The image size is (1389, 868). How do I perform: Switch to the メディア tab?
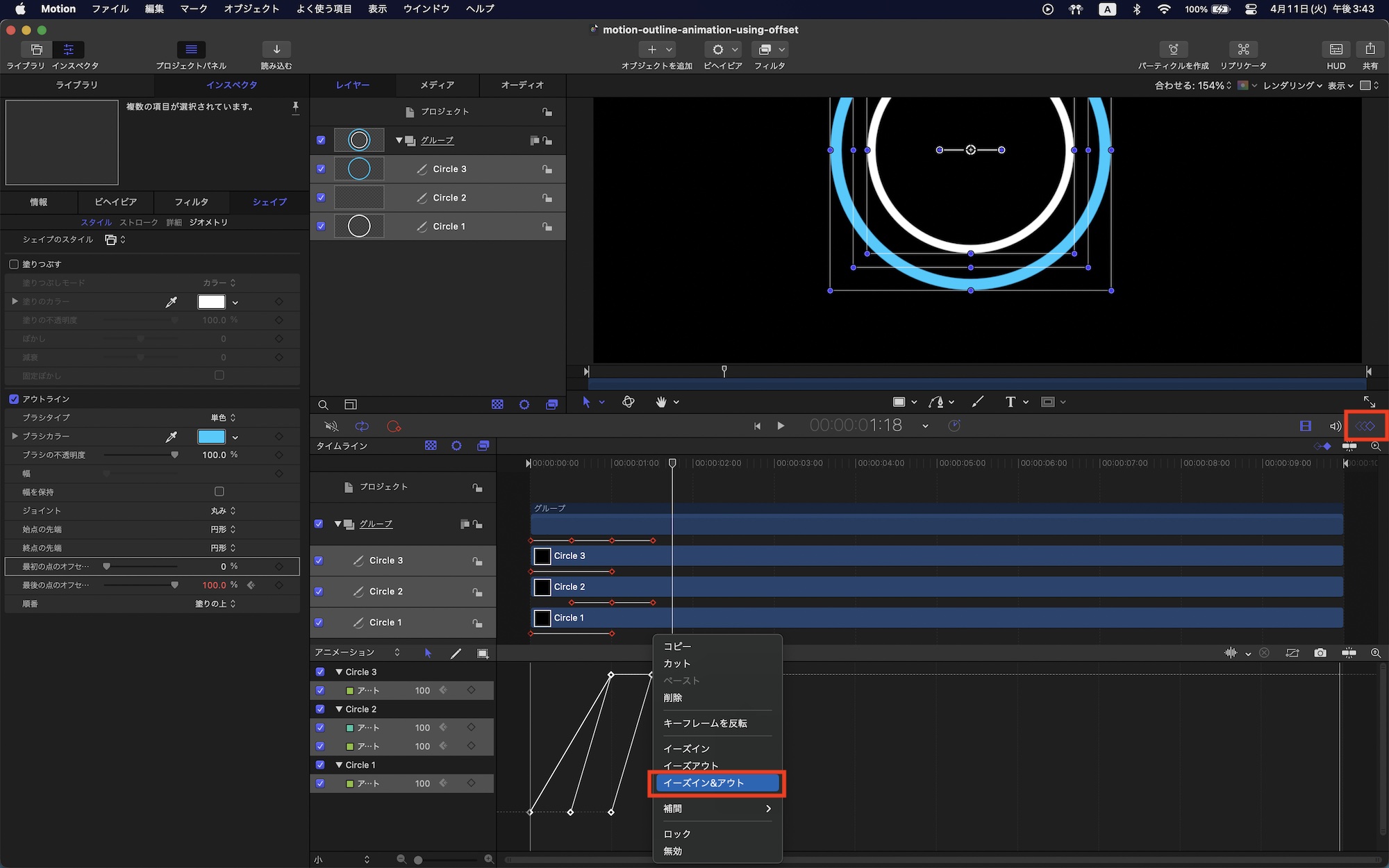pyautogui.click(x=437, y=85)
